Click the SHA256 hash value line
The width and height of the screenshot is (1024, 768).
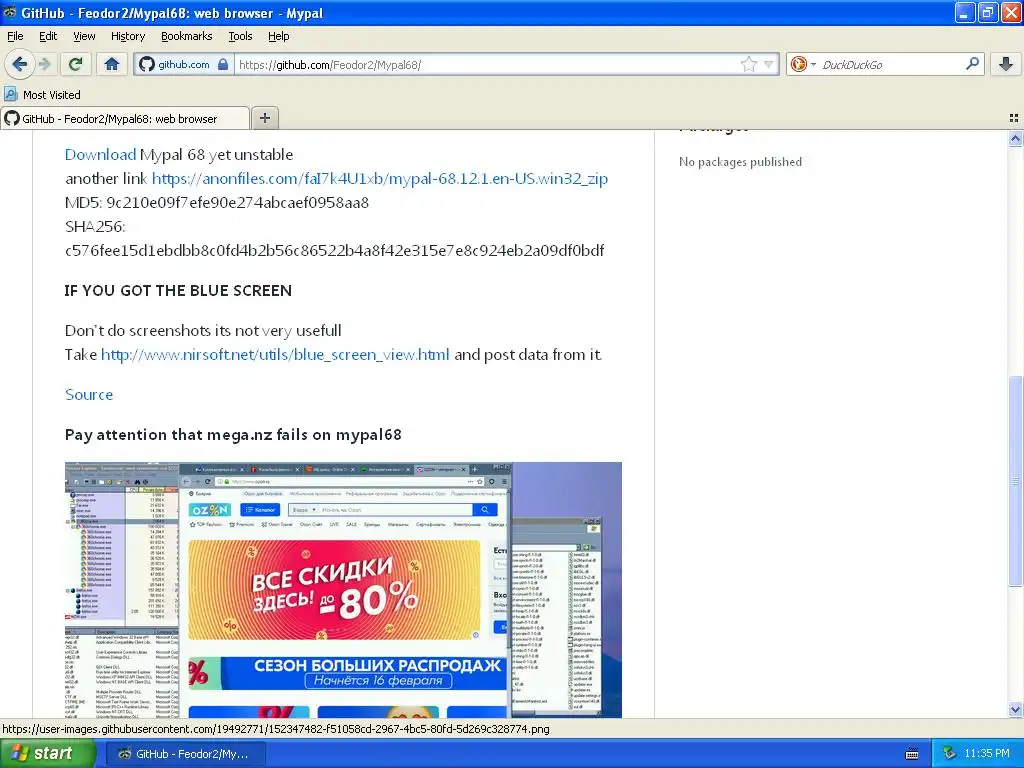[x=334, y=251]
